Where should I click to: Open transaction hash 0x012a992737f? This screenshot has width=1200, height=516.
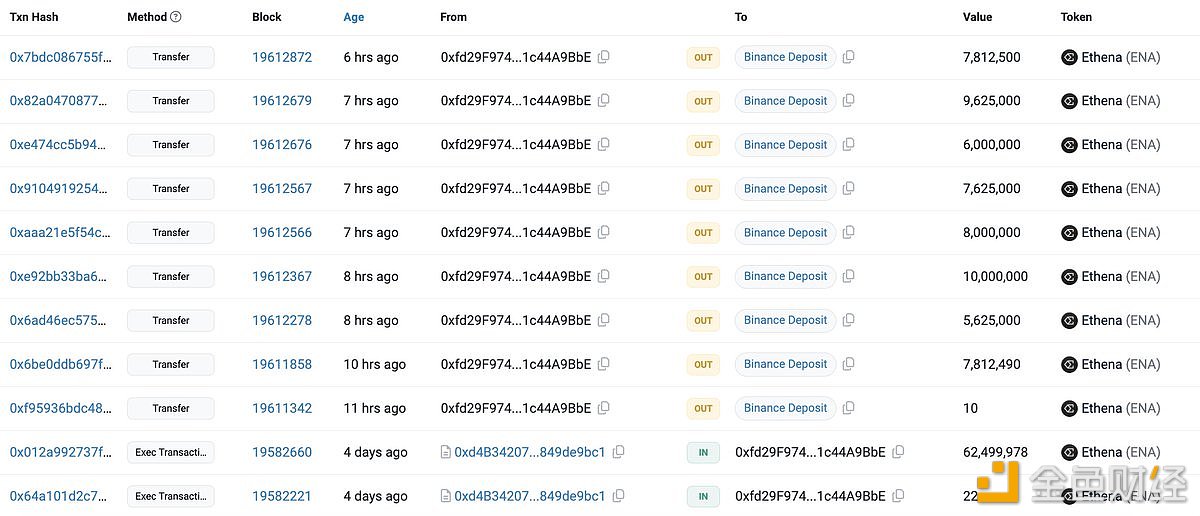coord(61,452)
